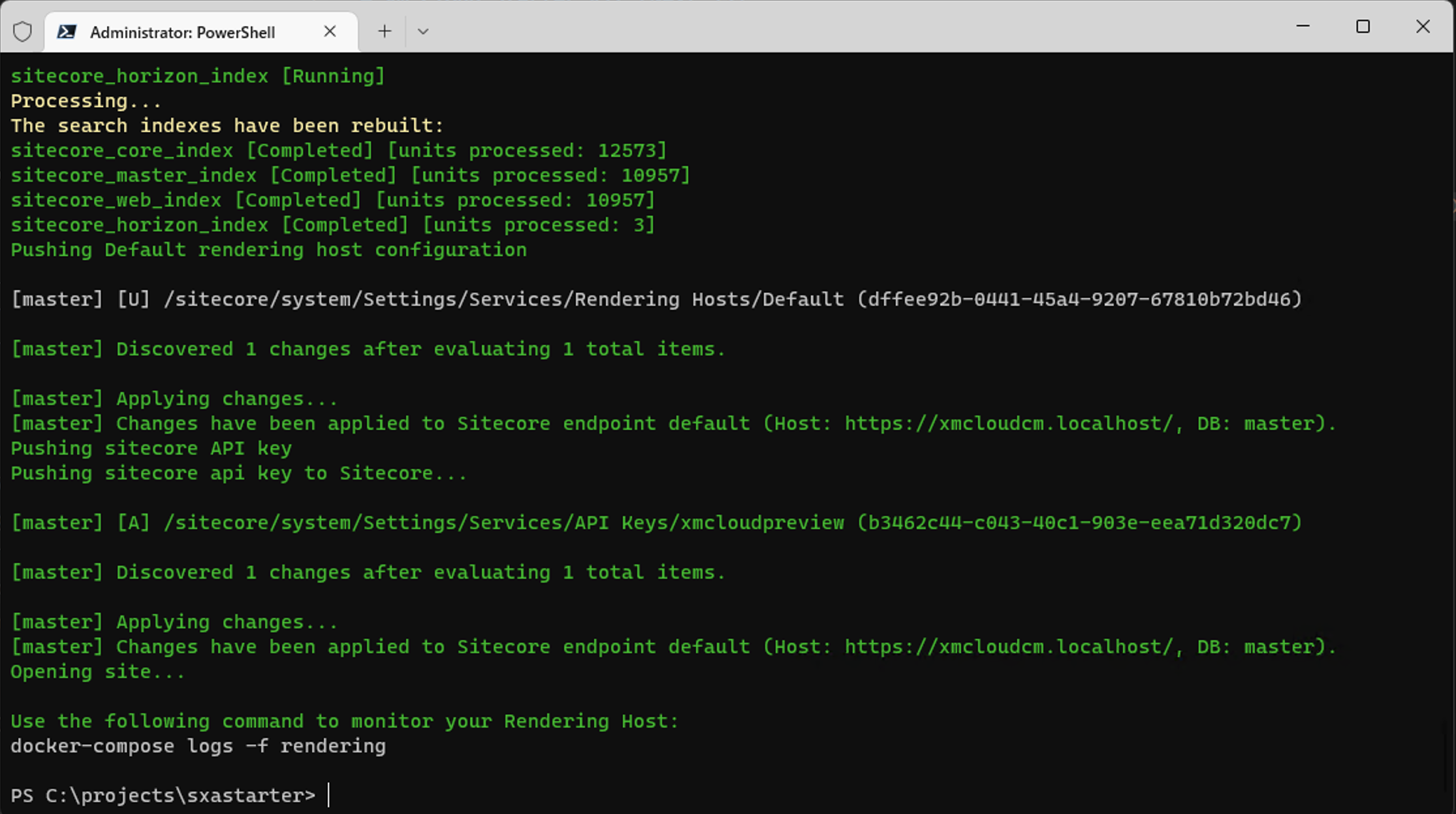Click the first 'Discovered 1 changes' line

coord(368,350)
